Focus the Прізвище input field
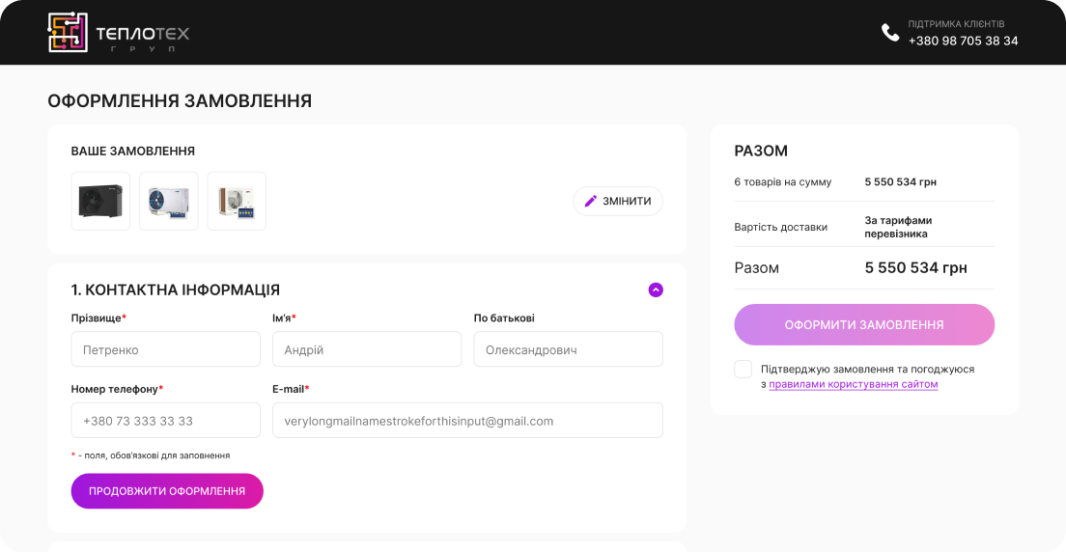The width and height of the screenshot is (1066, 552). point(165,350)
